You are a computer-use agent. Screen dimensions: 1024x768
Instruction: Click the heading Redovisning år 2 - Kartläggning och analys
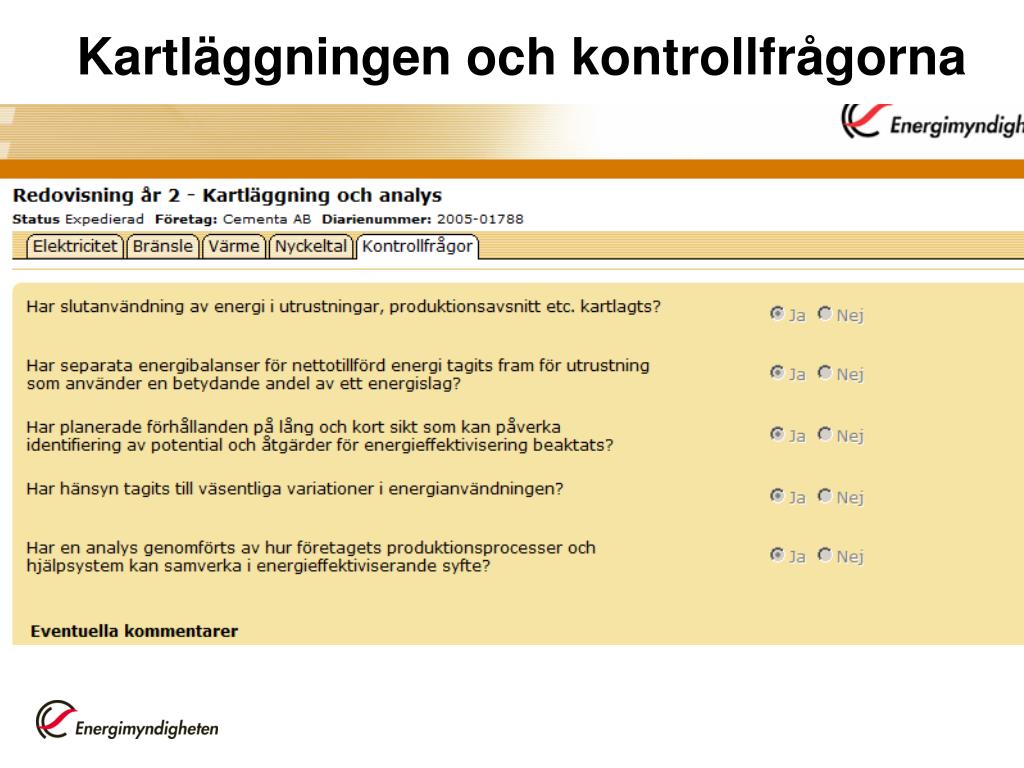pyautogui.click(x=227, y=195)
